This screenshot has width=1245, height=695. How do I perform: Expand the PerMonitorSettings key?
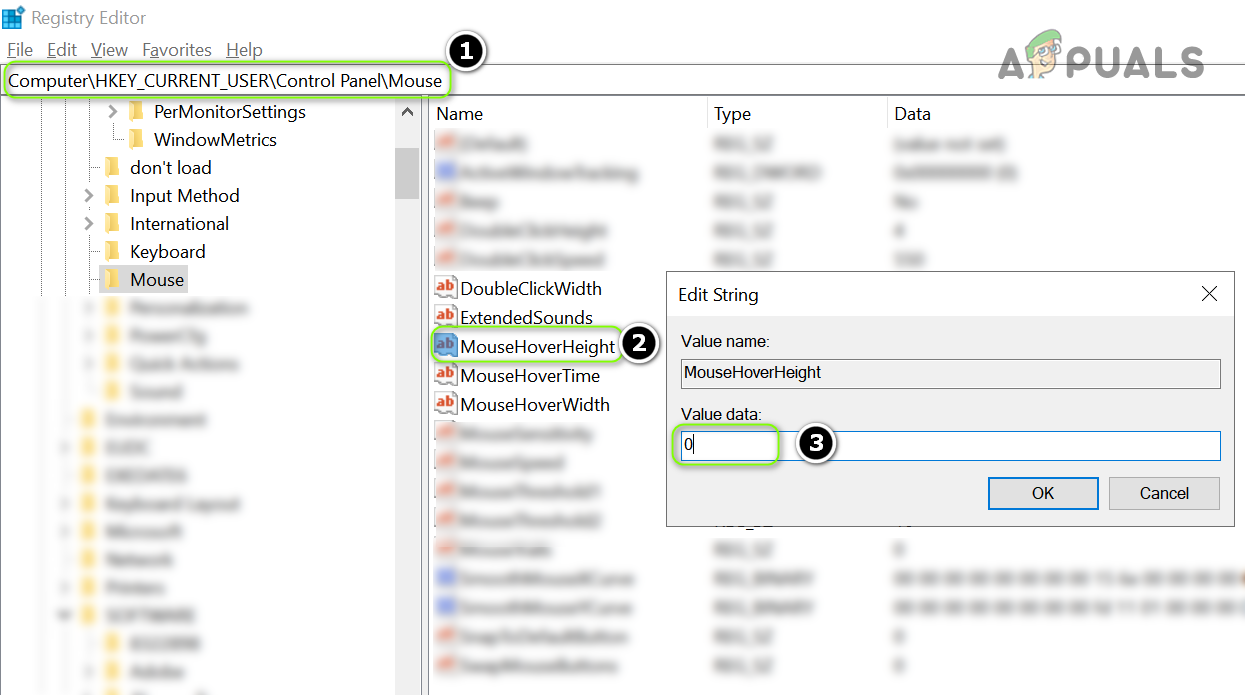pos(113,112)
